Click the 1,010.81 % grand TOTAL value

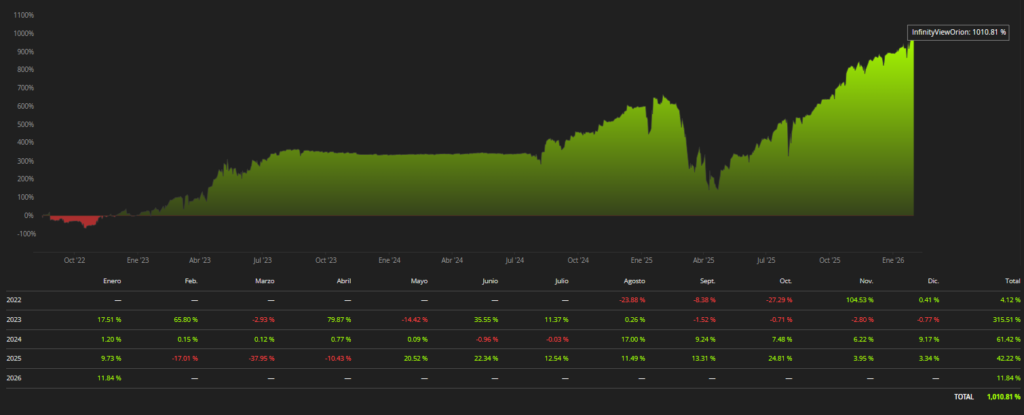coord(1000,397)
